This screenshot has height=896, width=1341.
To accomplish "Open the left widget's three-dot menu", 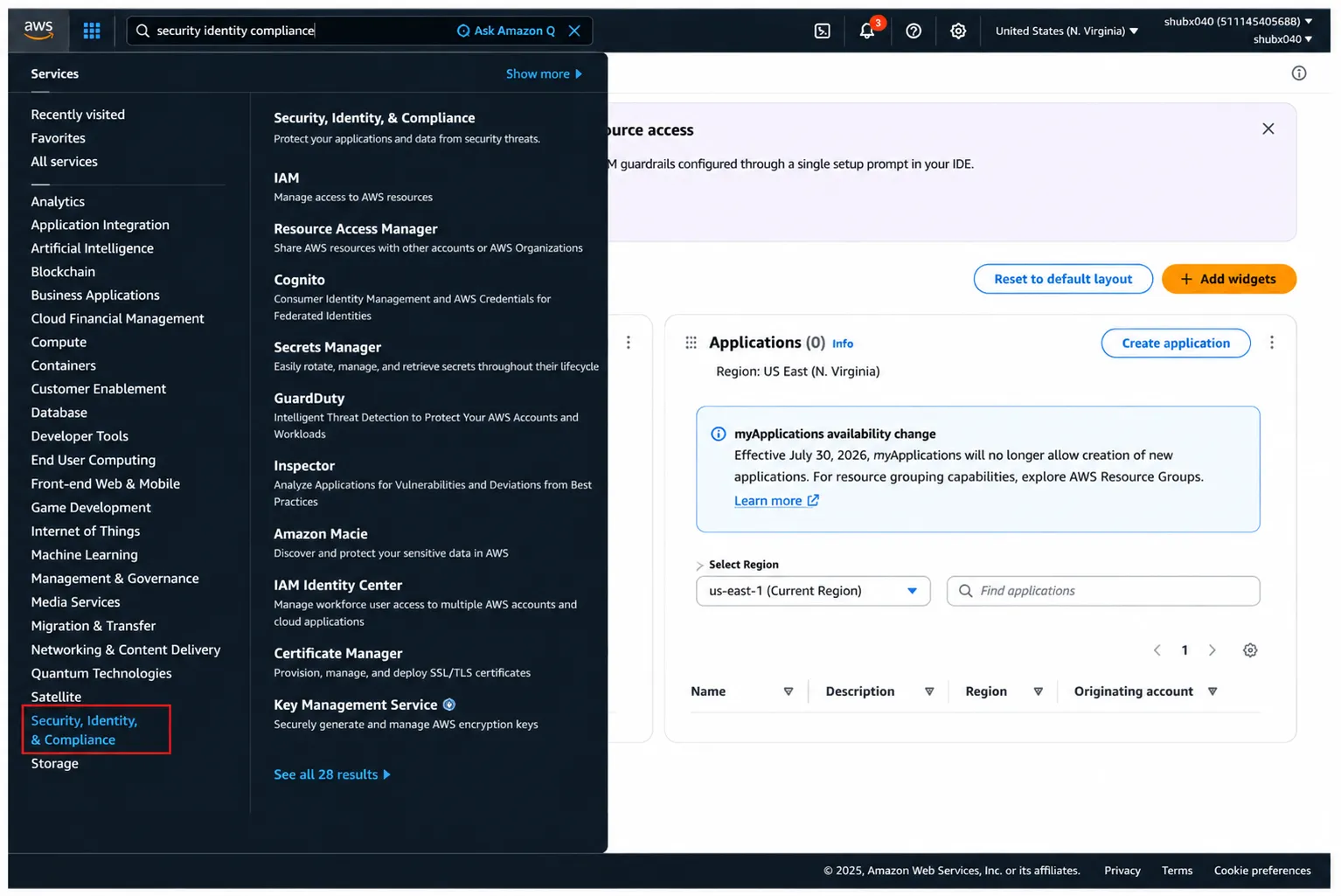I will 629,343.
